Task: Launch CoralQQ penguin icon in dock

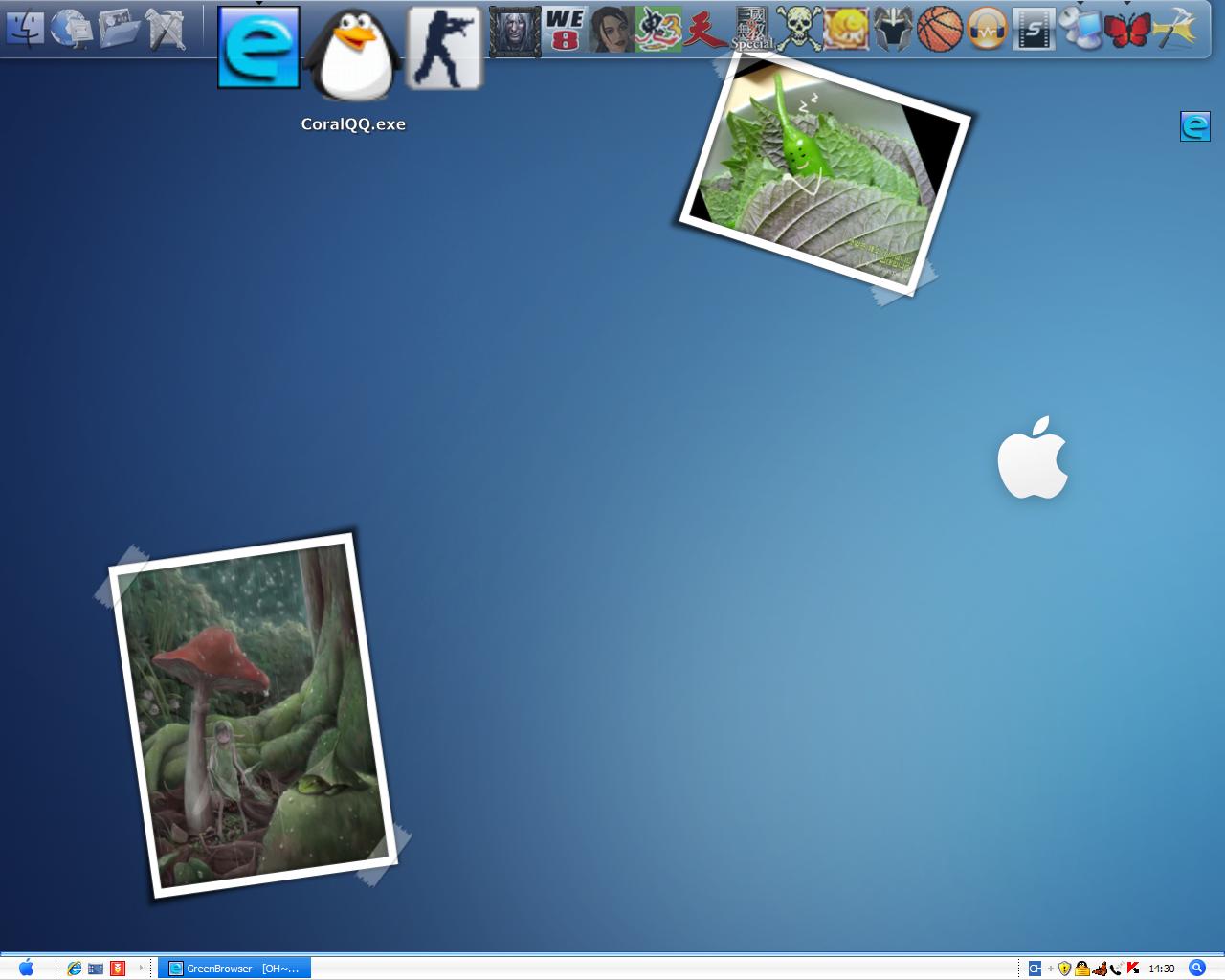Action: click(x=353, y=54)
